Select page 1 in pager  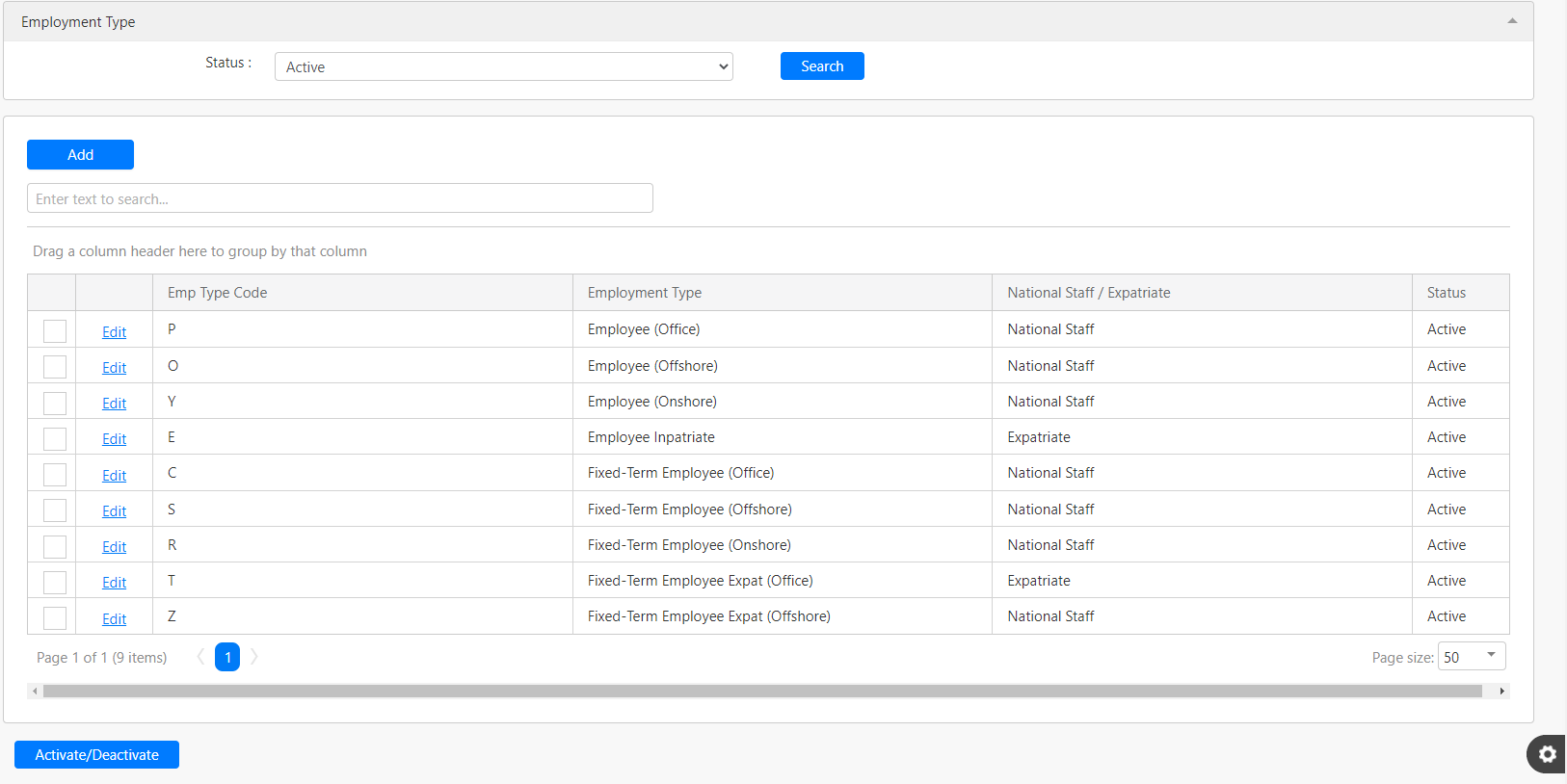tap(227, 657)
